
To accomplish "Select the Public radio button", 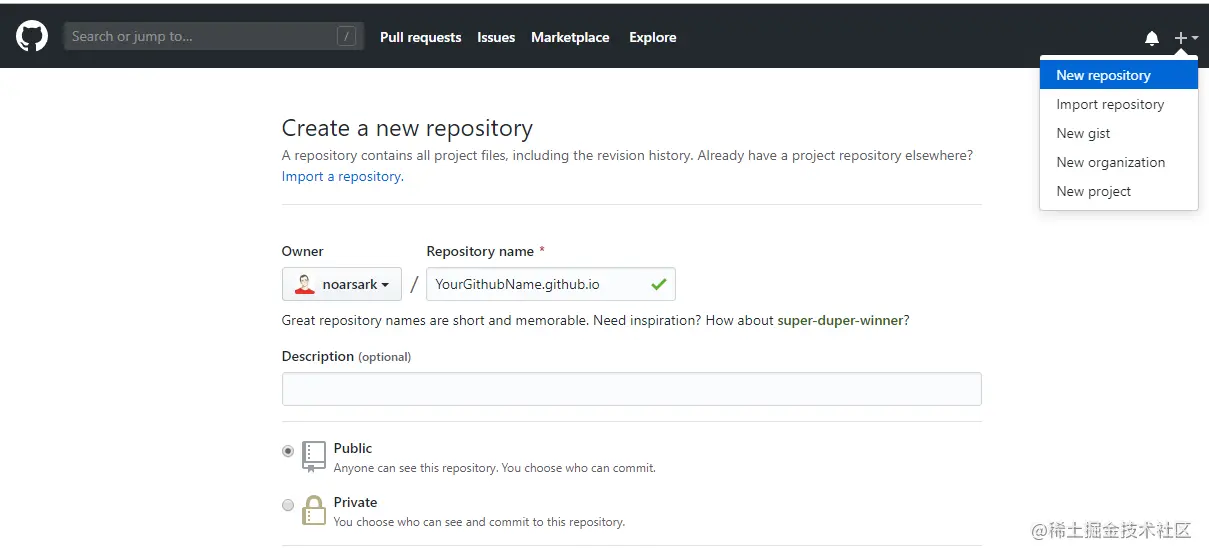I will [288, 451].
